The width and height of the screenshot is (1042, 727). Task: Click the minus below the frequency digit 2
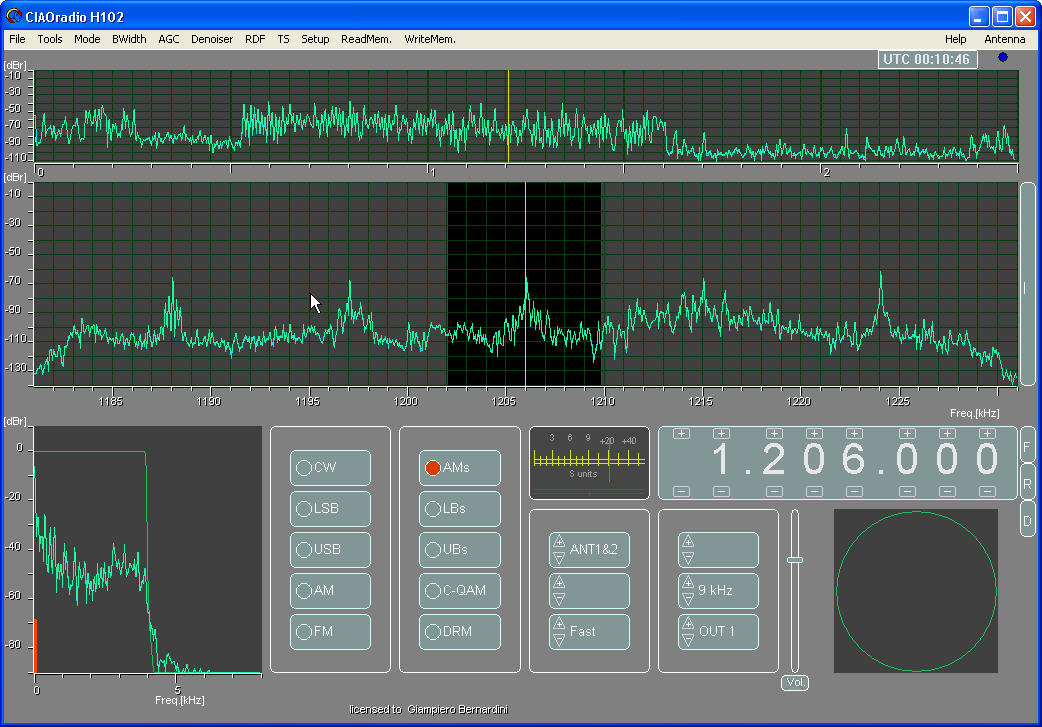pos(774,492)
